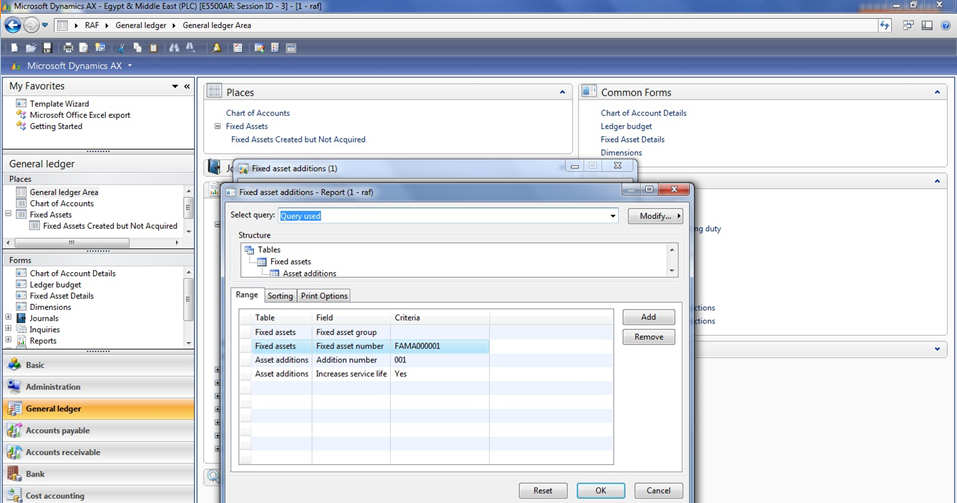Collapse the Common Forms section
The height and width of the screenshot is (503, 957).
point(937,92)
